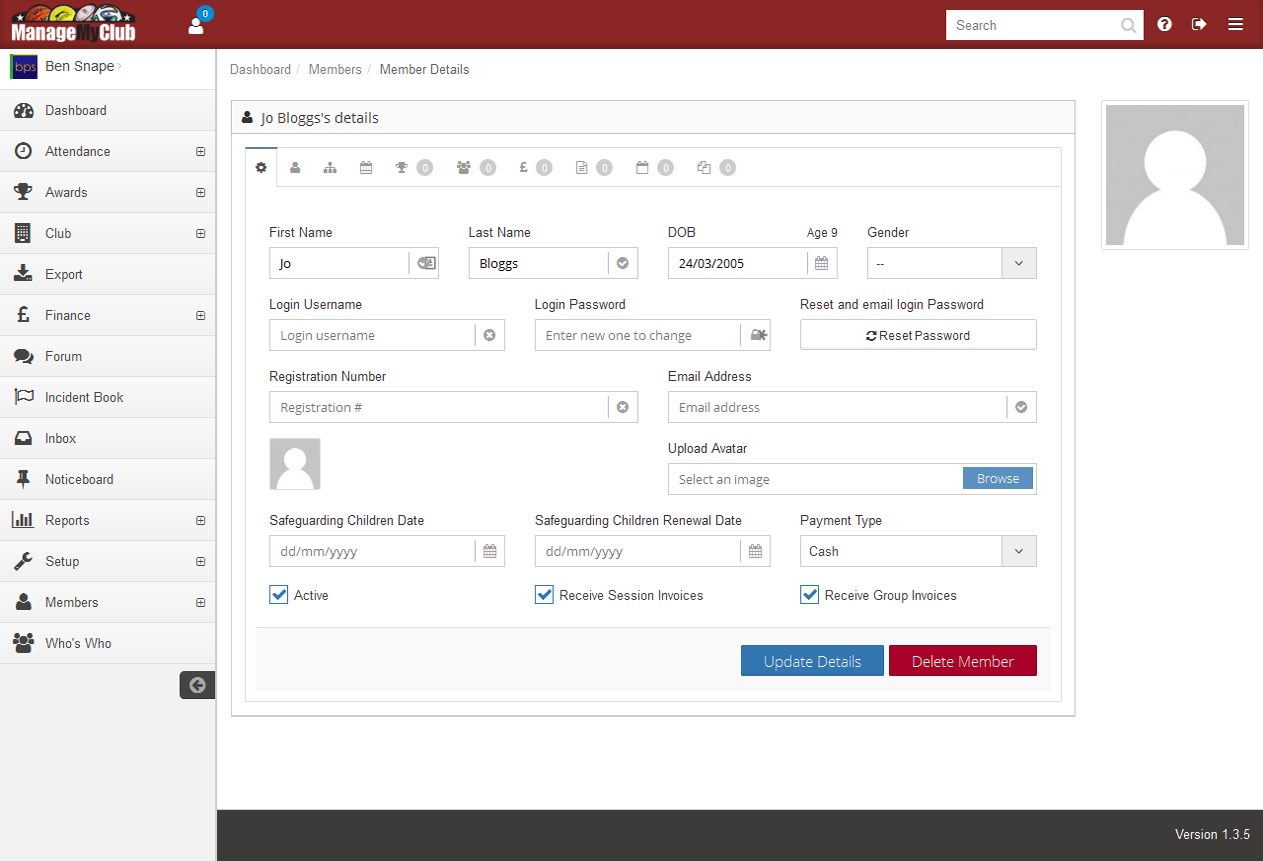
Task: Go to Dashboard breadcrumb link
Action: click(x=260, y=70)
